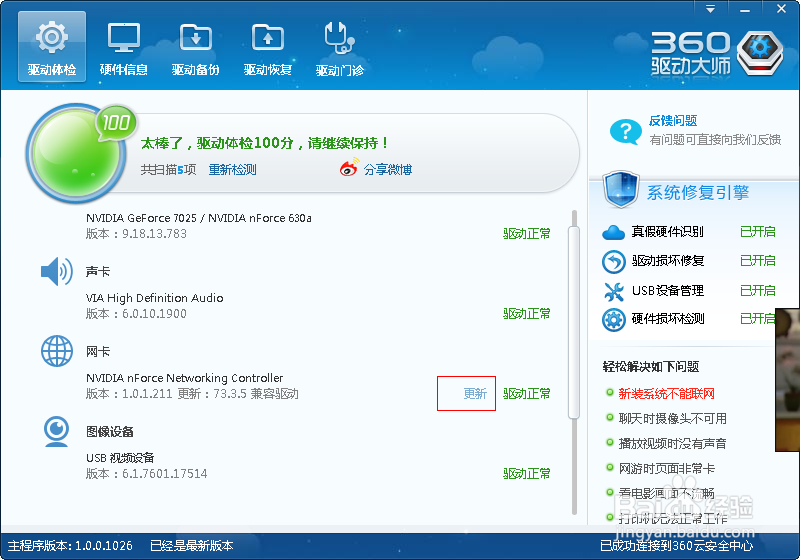Click the Weibo icon

pos(349,168)
